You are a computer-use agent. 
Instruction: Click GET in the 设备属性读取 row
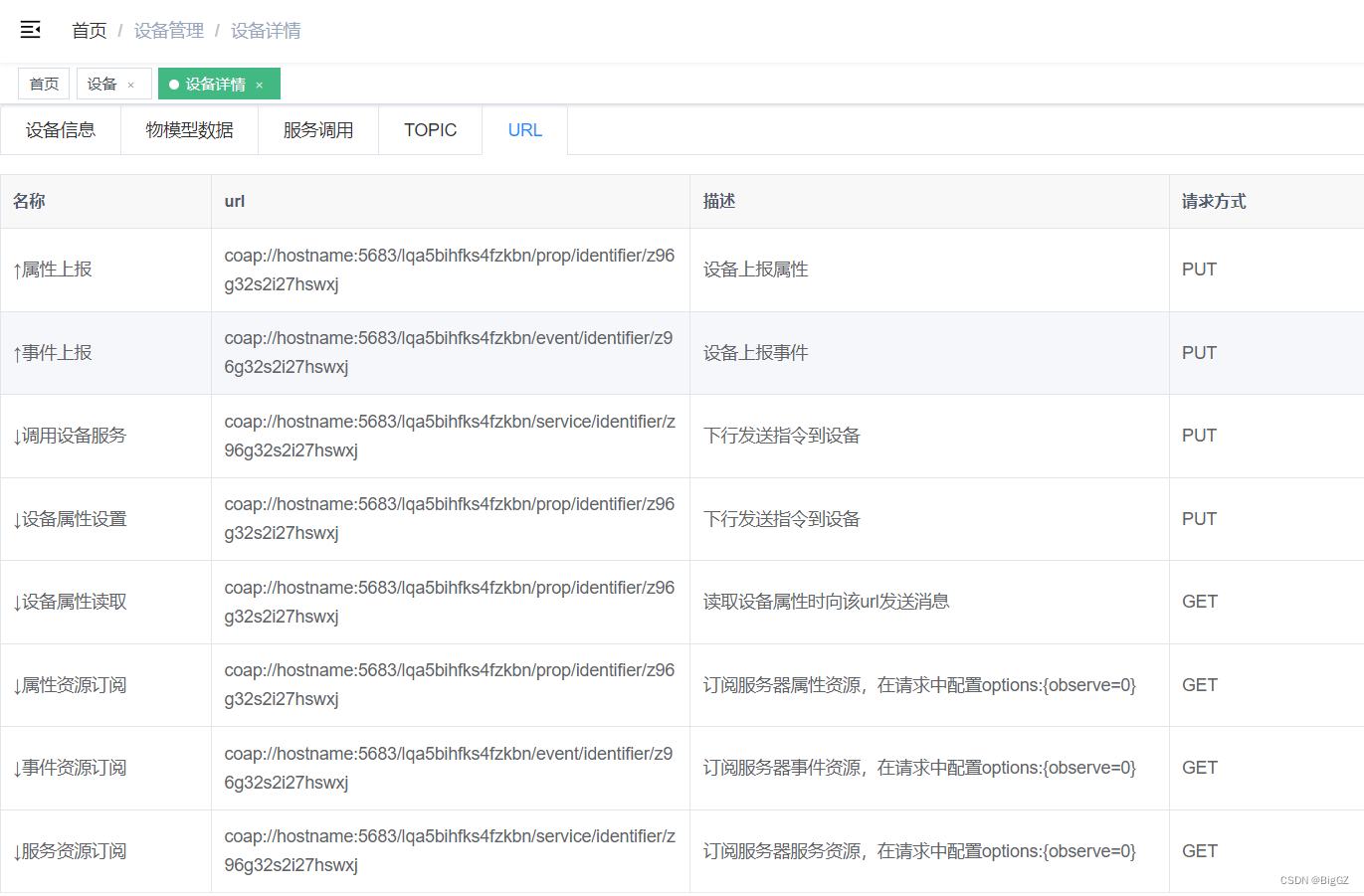pos(1200,602)
